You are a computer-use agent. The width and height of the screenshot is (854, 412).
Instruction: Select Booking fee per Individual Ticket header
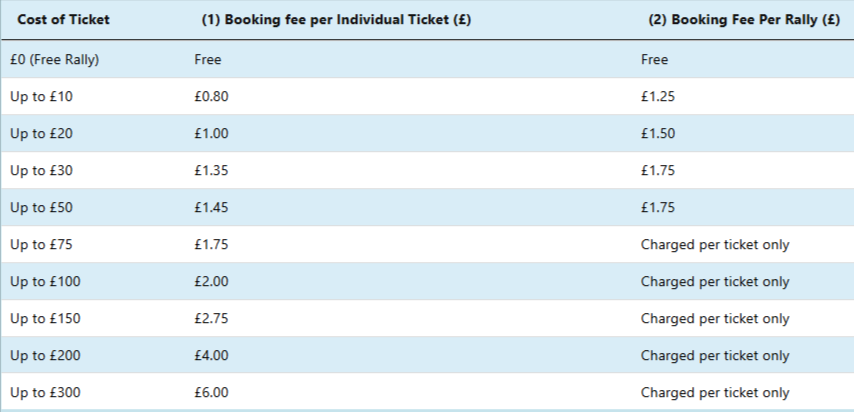point(336,20)
